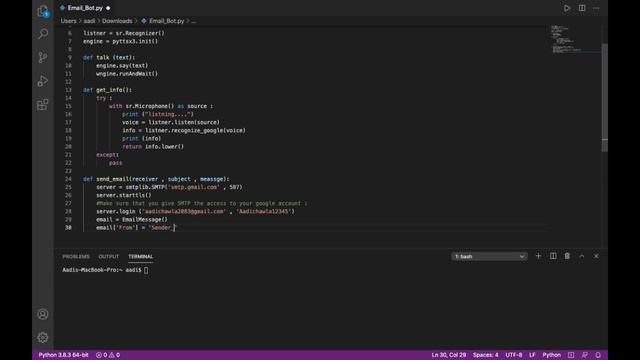Viewport: 640px width, 360px height.
Task: Click line 16 print listning code
Action: pyautogui.click(x=158, y=114)
